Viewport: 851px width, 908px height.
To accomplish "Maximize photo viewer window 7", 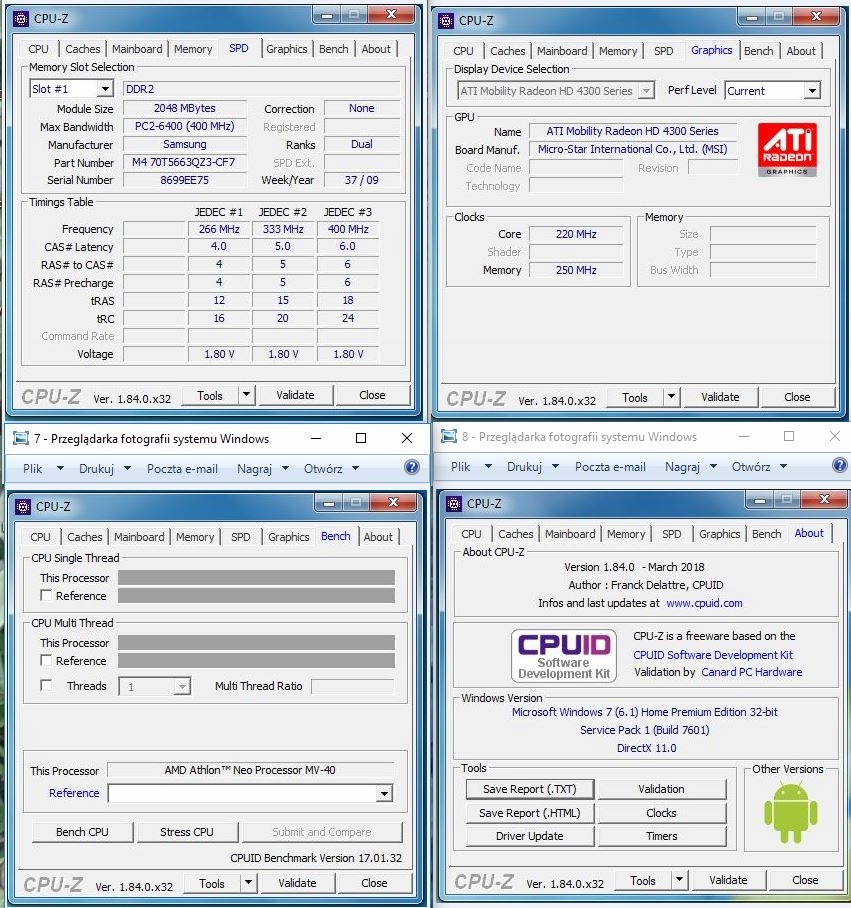I will [361, 438].
